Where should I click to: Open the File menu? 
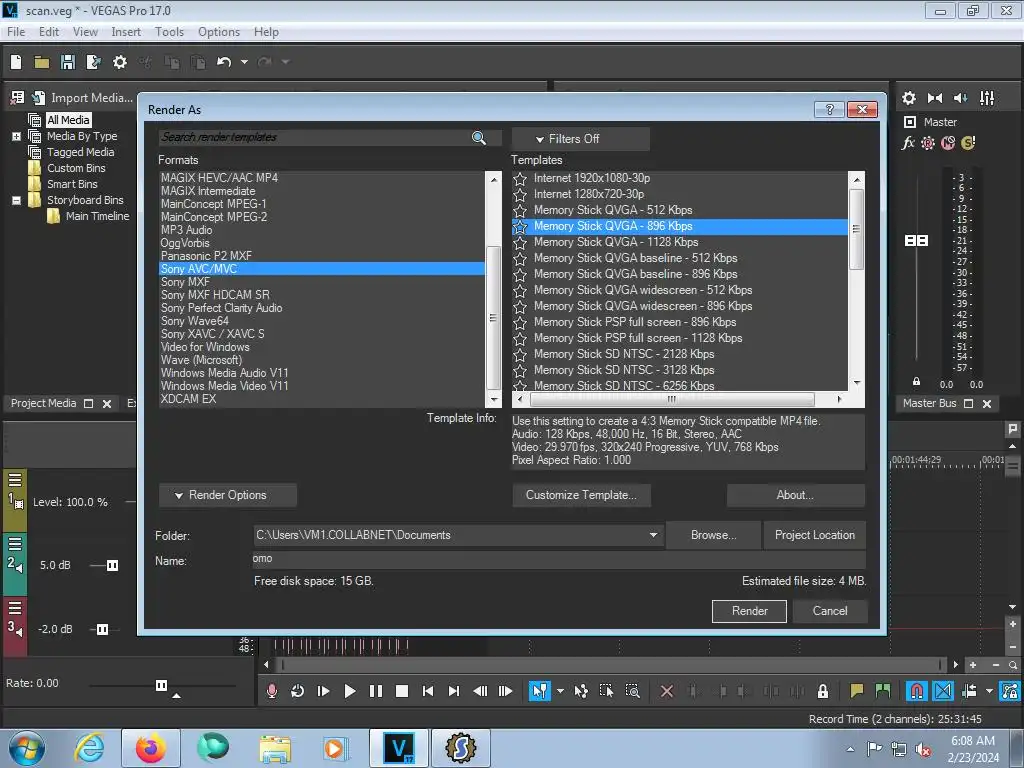pos(16,31)
